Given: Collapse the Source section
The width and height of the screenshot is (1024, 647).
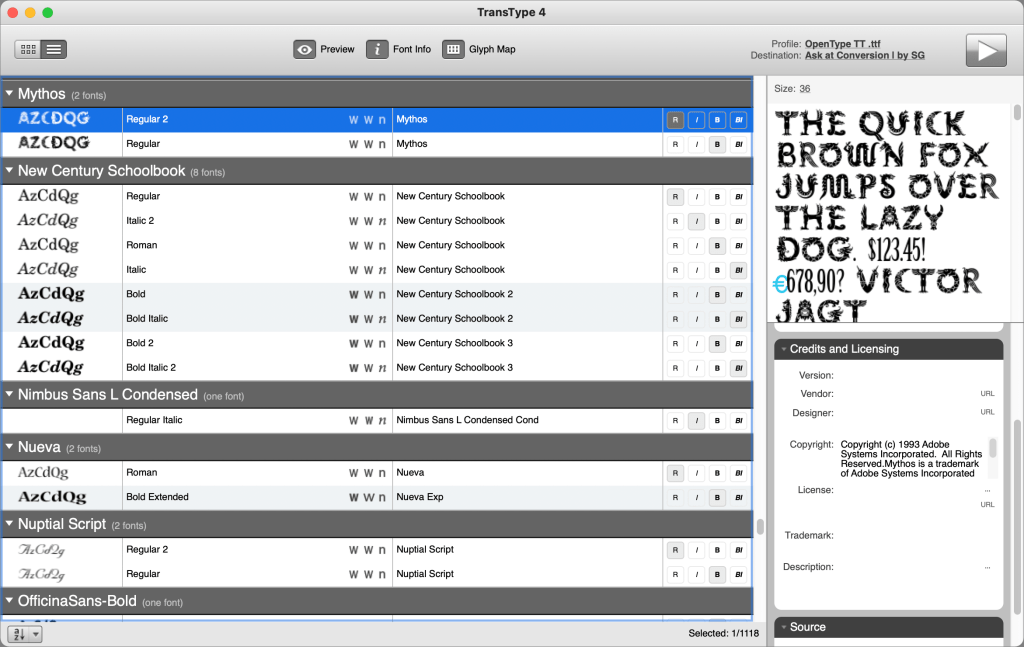Looking at the screenshot, I should click(784, 627).
